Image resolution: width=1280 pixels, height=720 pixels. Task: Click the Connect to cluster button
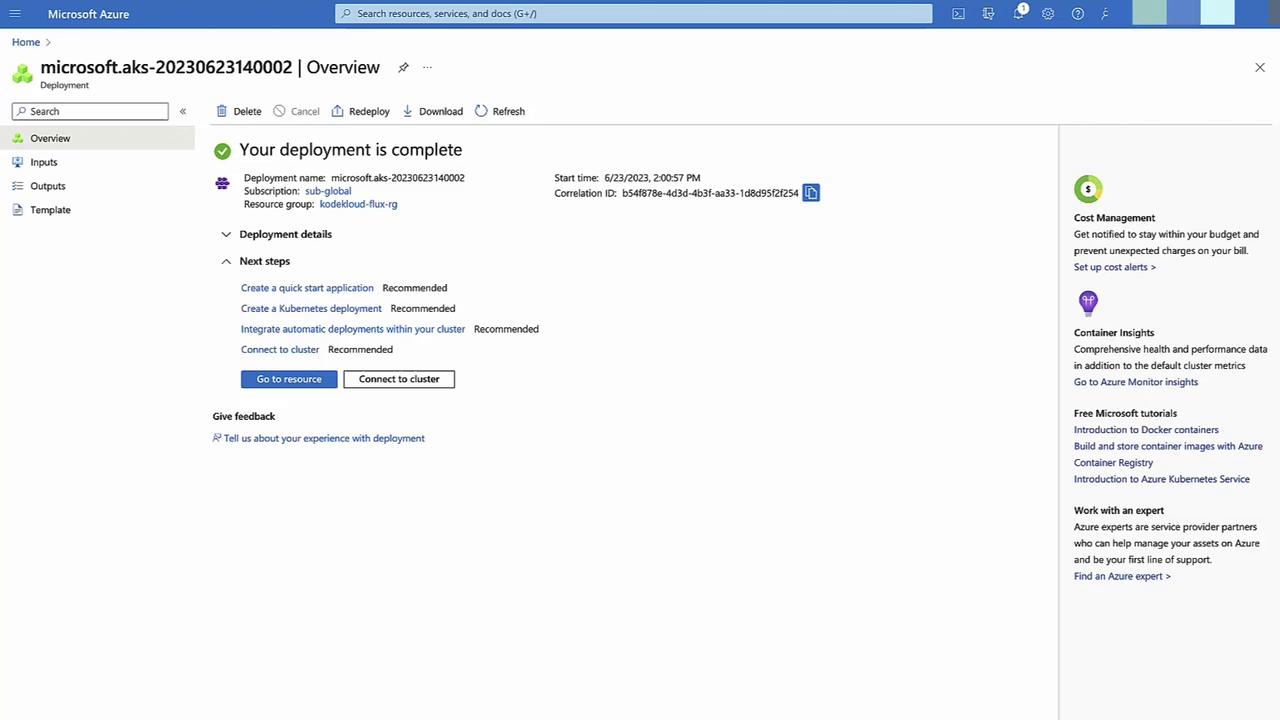pos(399,379)
